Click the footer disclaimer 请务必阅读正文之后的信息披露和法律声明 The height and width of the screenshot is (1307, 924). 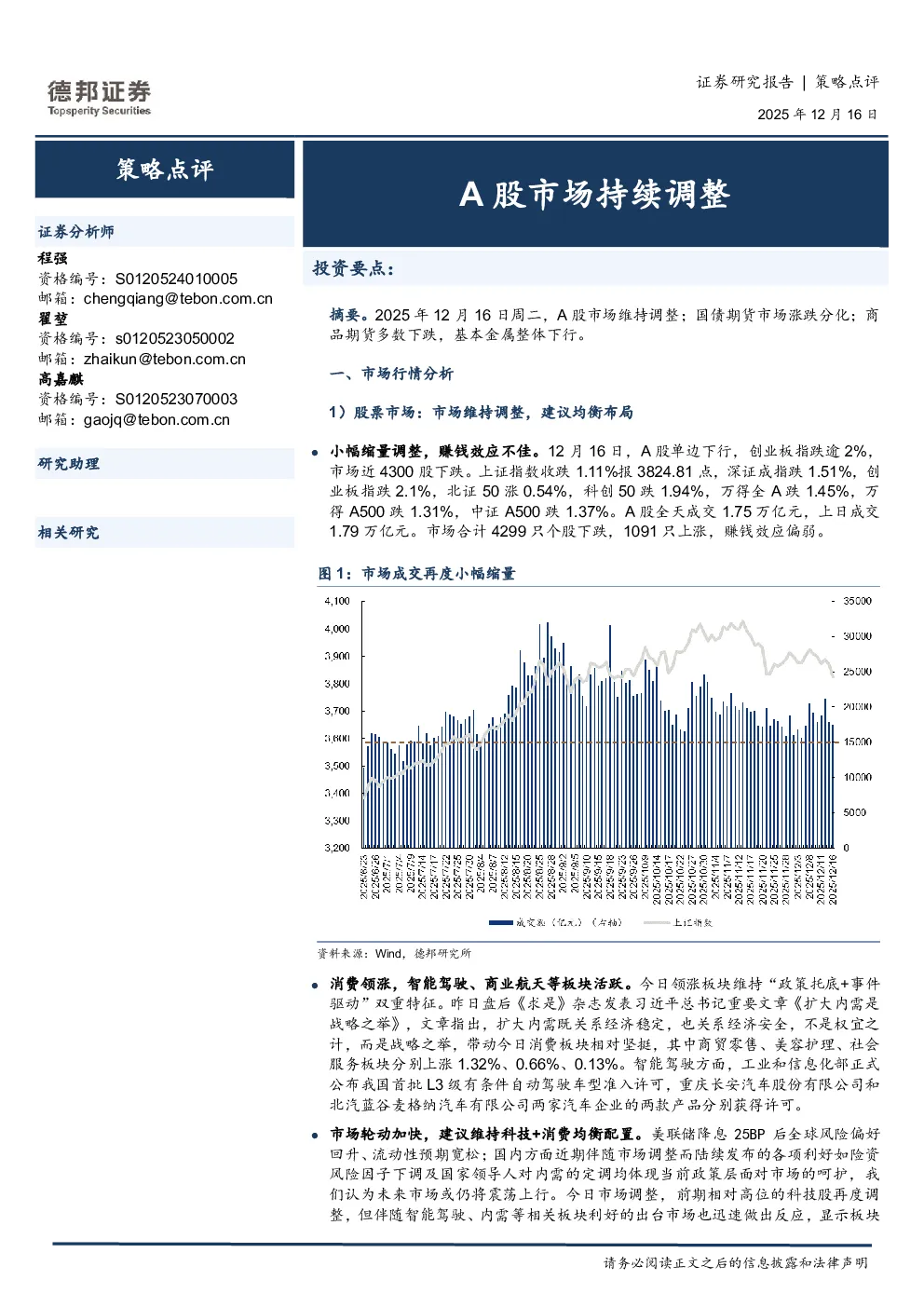736,1263
